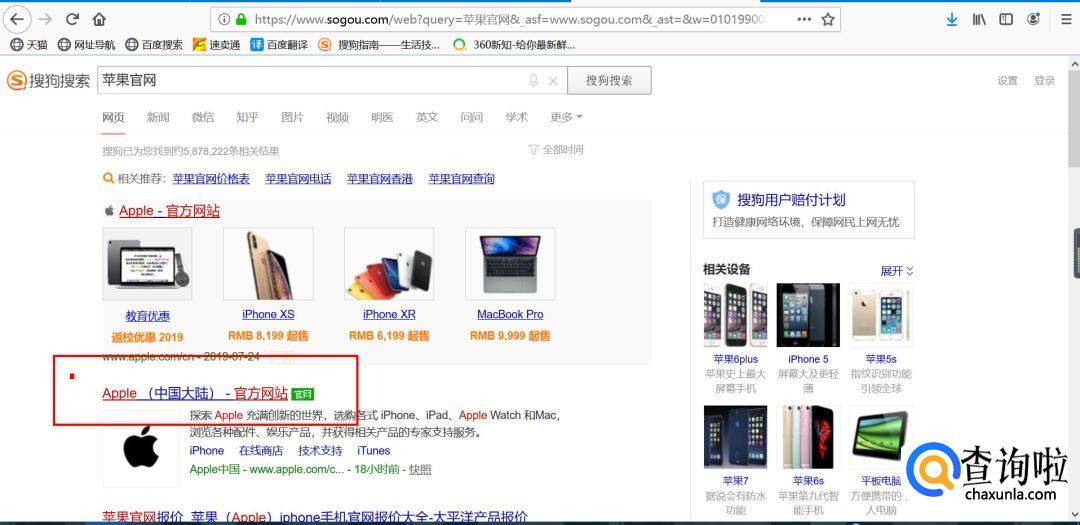Open related search 苹果官网香港
This screenshot has height=525, width=1080.
380,178
